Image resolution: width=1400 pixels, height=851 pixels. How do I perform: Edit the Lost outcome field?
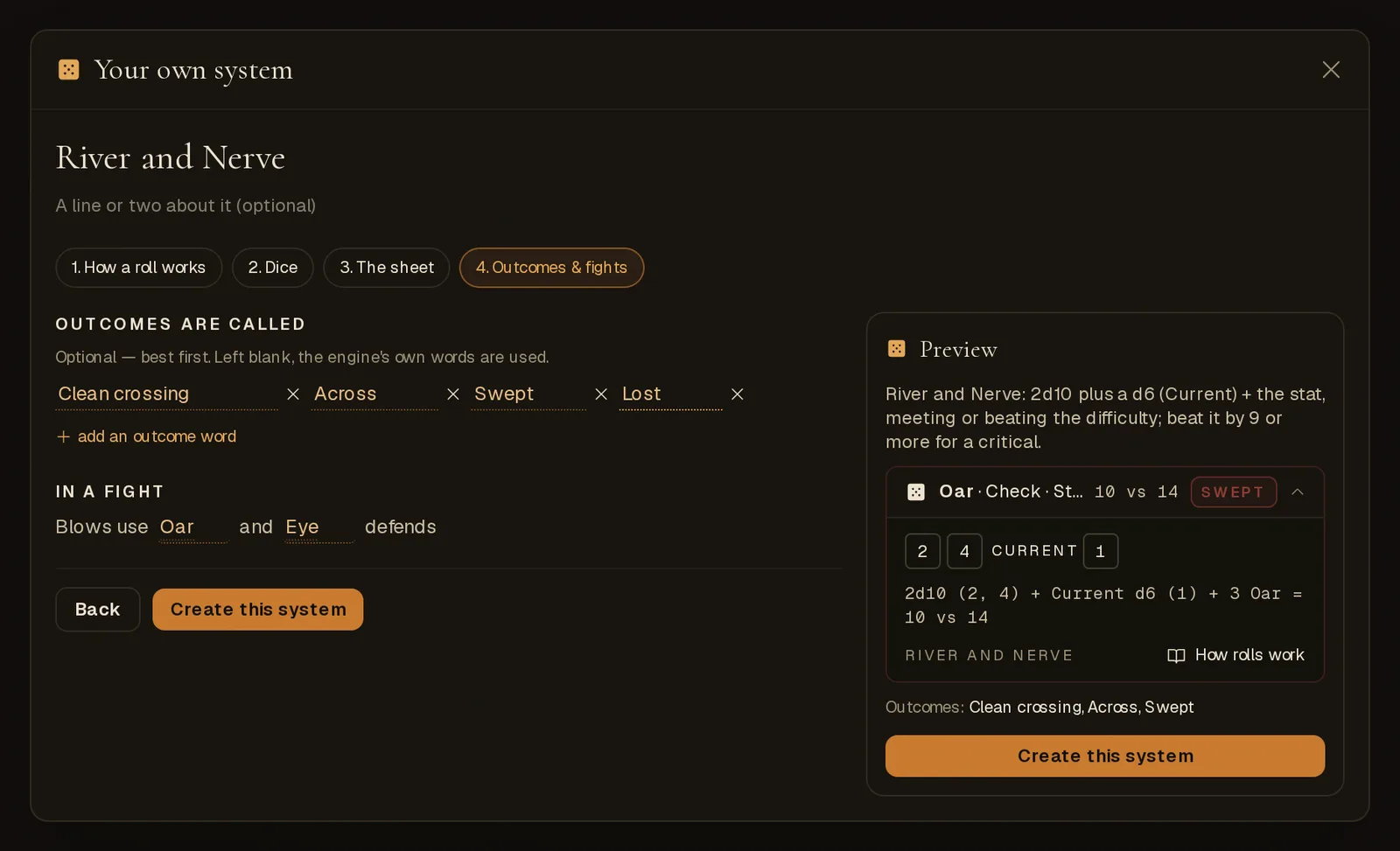point(671,394)
